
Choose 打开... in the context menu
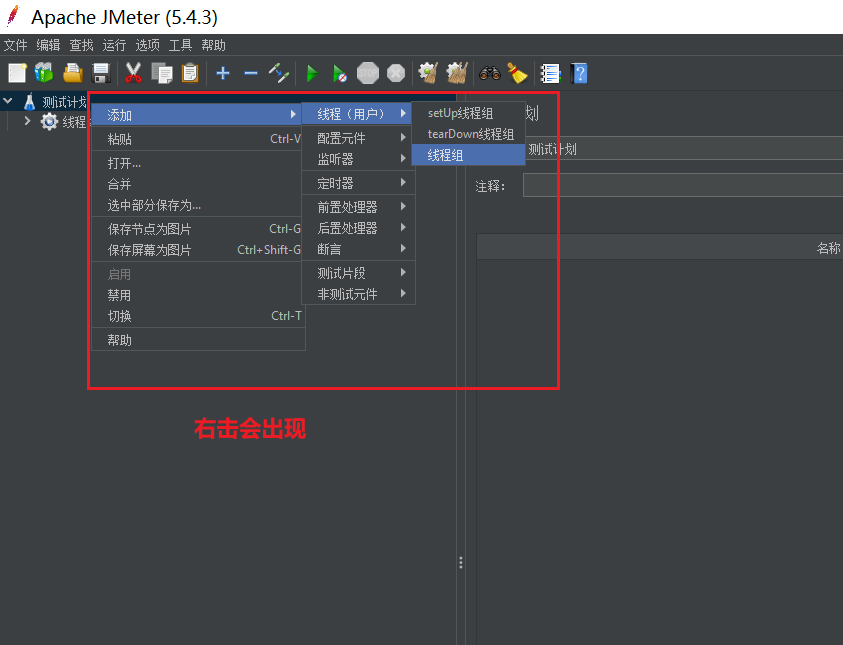pyautogui.click(x=197, y=163)
